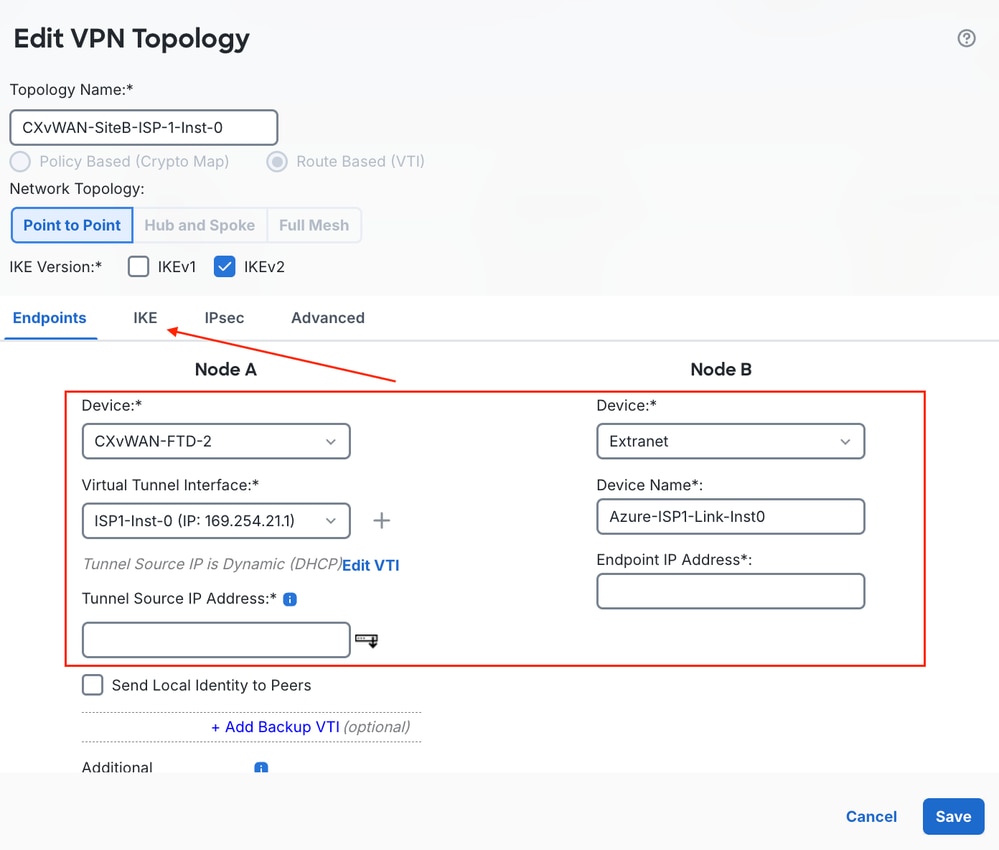Save the VPN topology
The width and height of the screenshot is (999, 850).
tap(953, 816)
